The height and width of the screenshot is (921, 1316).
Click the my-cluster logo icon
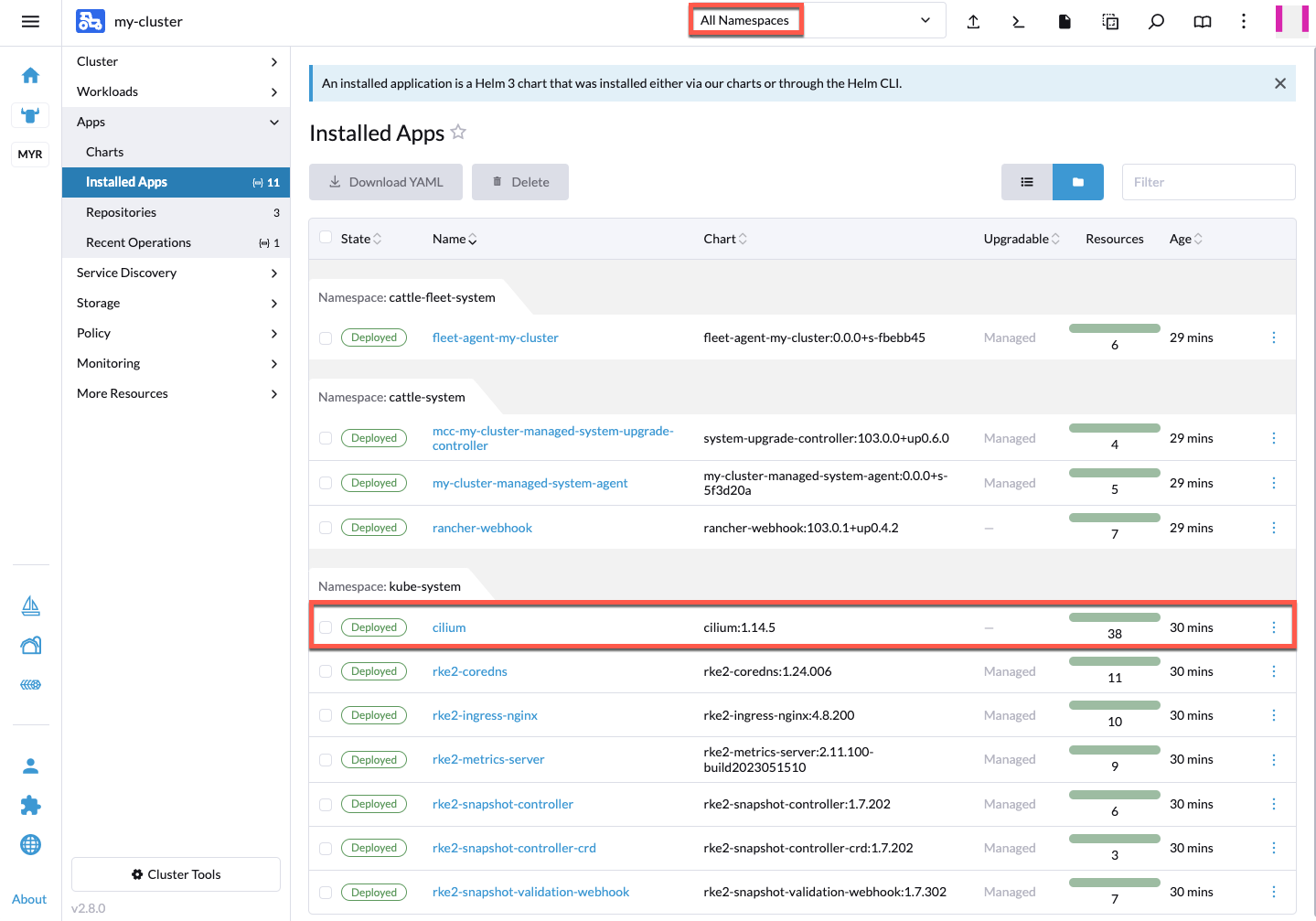(90, 21)
